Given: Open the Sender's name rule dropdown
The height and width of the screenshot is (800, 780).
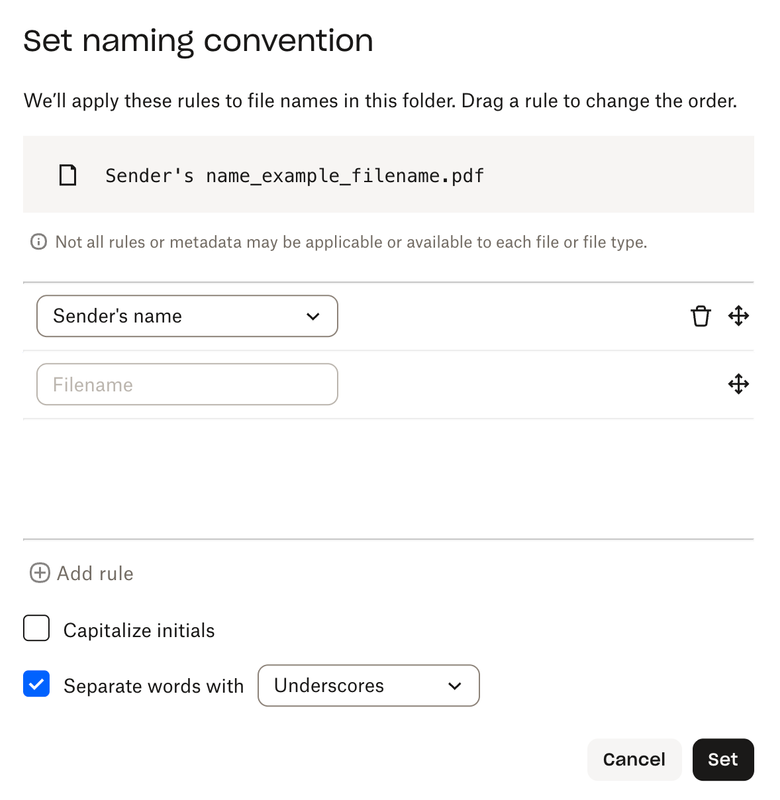Looking at the screenshot, I should click(x=187, y=316).
